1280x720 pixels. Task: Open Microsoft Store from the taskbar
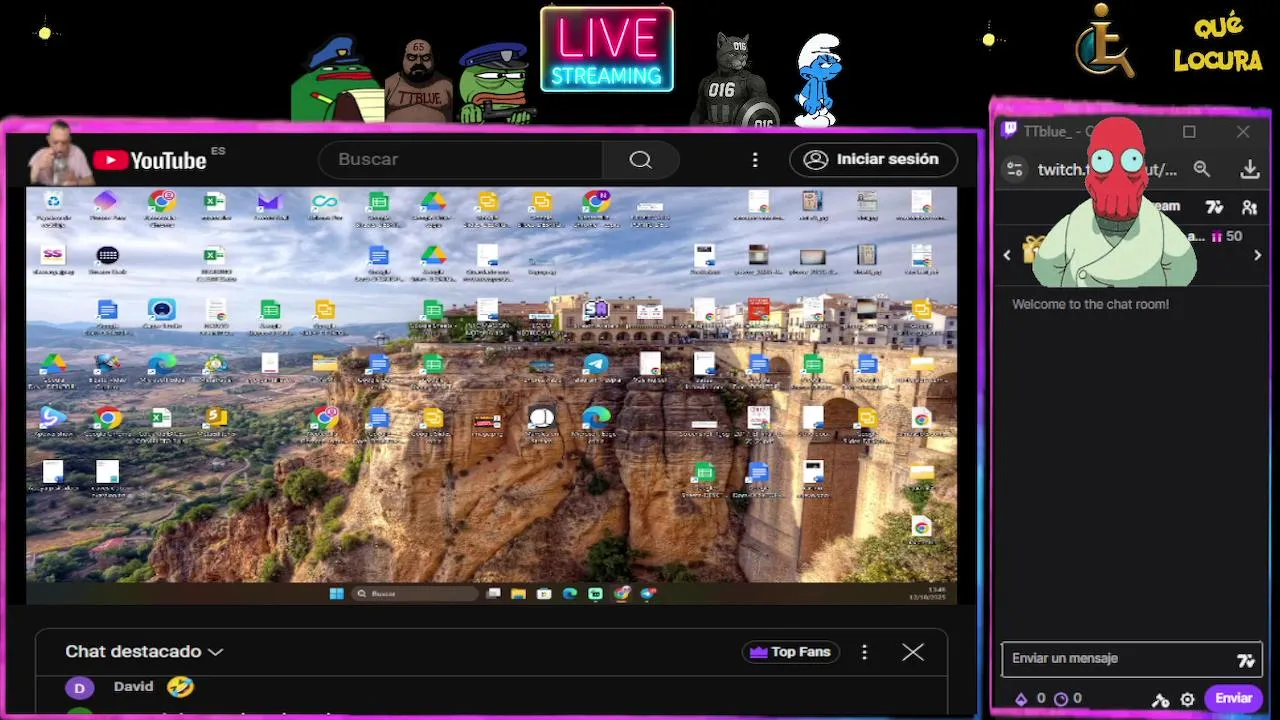pos(544,594)
